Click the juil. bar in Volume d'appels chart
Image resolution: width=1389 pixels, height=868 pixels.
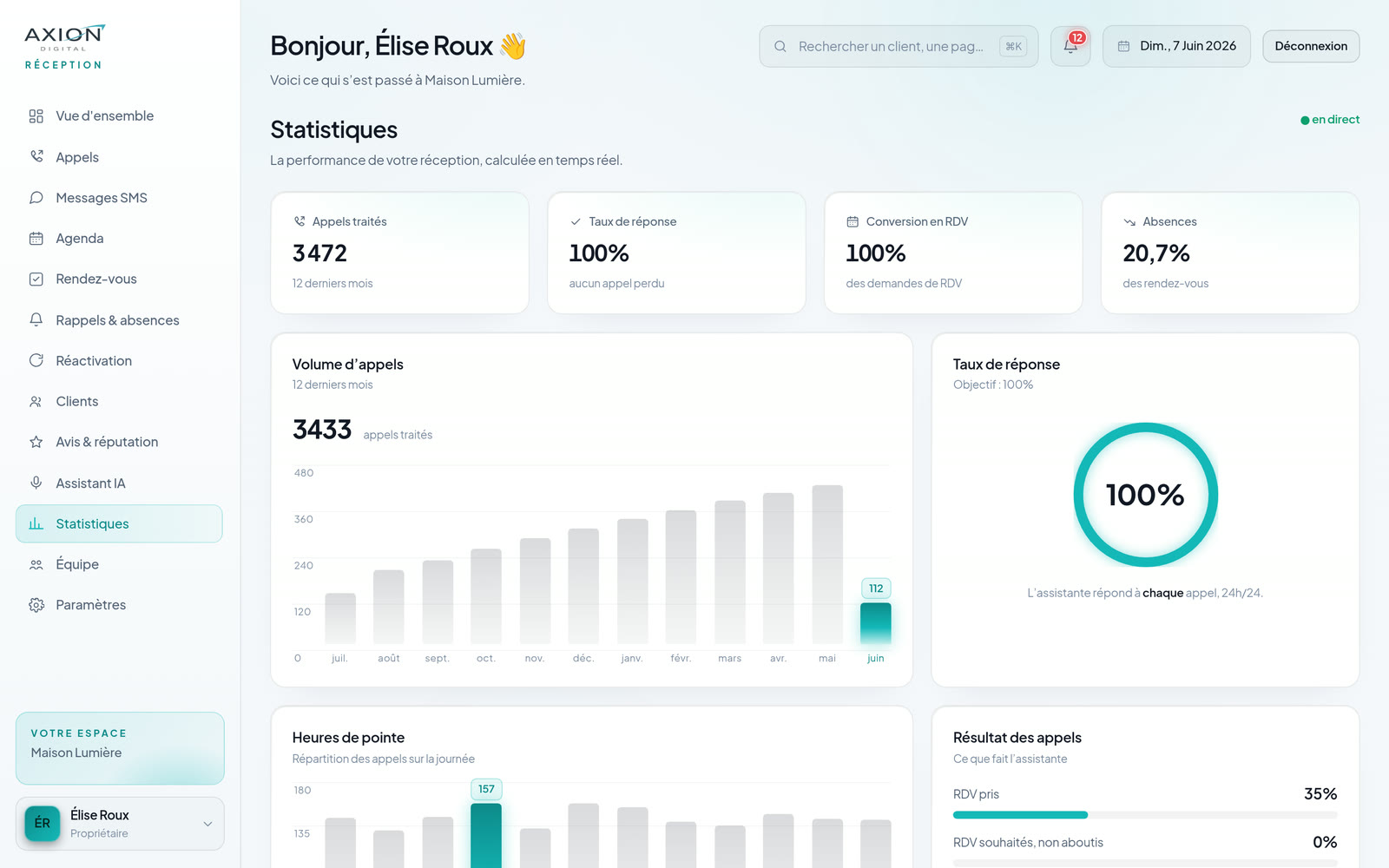(340, 619)
